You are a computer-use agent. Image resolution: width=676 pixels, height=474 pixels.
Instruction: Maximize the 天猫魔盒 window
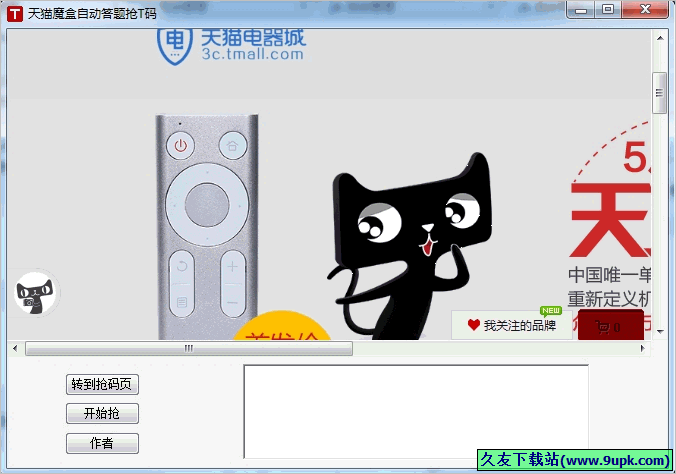click(x=608, y=10)
